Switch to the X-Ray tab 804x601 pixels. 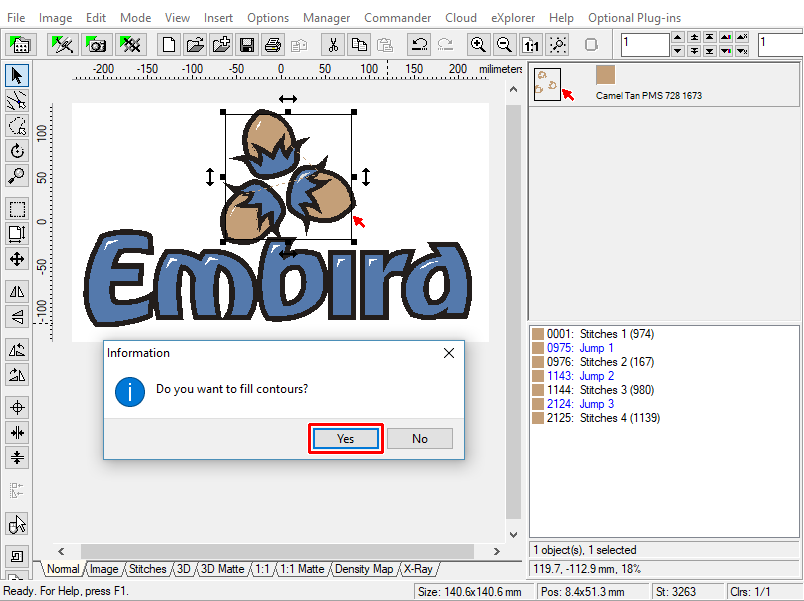click(418, 569)
